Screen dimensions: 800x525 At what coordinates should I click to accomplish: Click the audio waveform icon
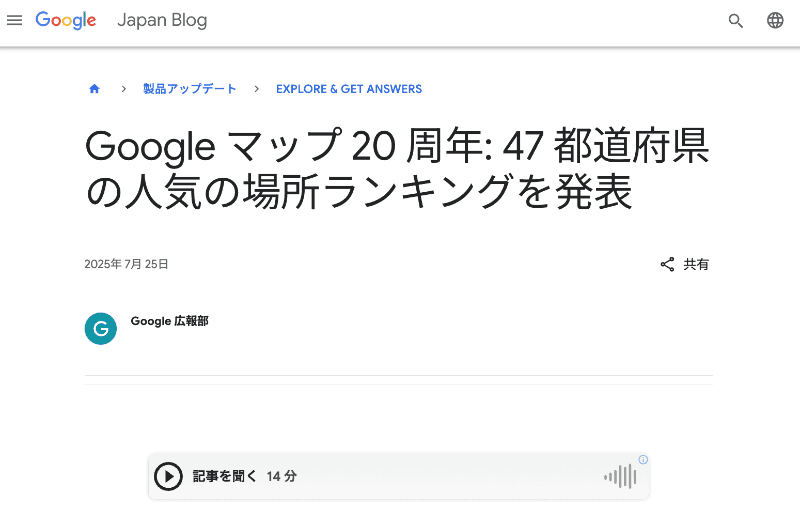(x=620, y=477)
